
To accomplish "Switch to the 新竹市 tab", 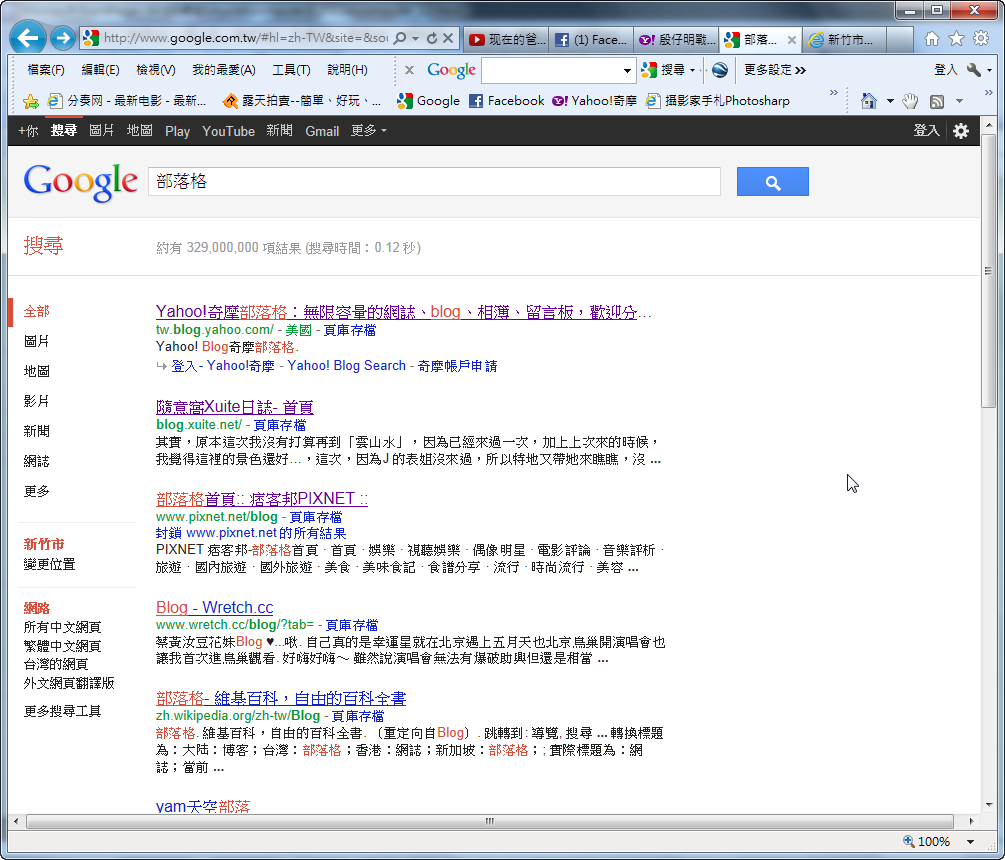I will coord(845,40).
